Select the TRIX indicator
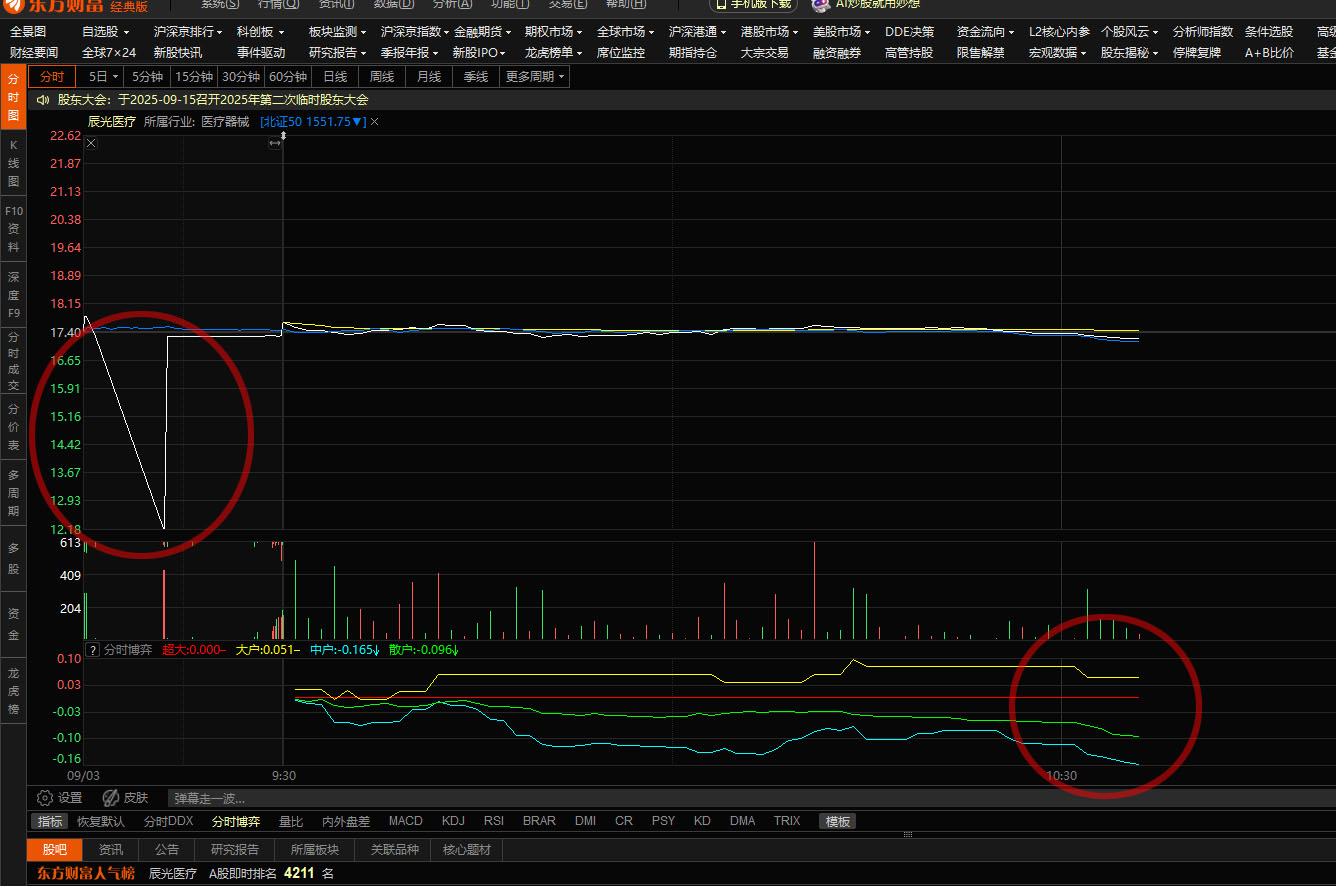This screenshot has width=1336, height=886. [x=787, y=821]
